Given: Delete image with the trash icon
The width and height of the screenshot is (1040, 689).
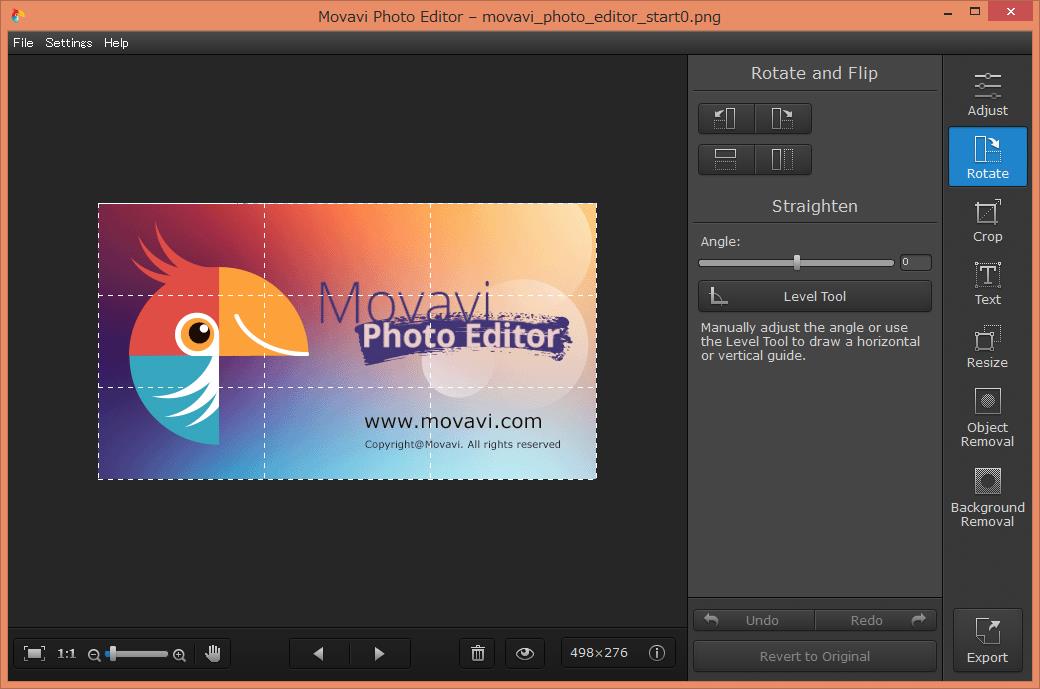Looking at the screenshot, I should [478, 653].
